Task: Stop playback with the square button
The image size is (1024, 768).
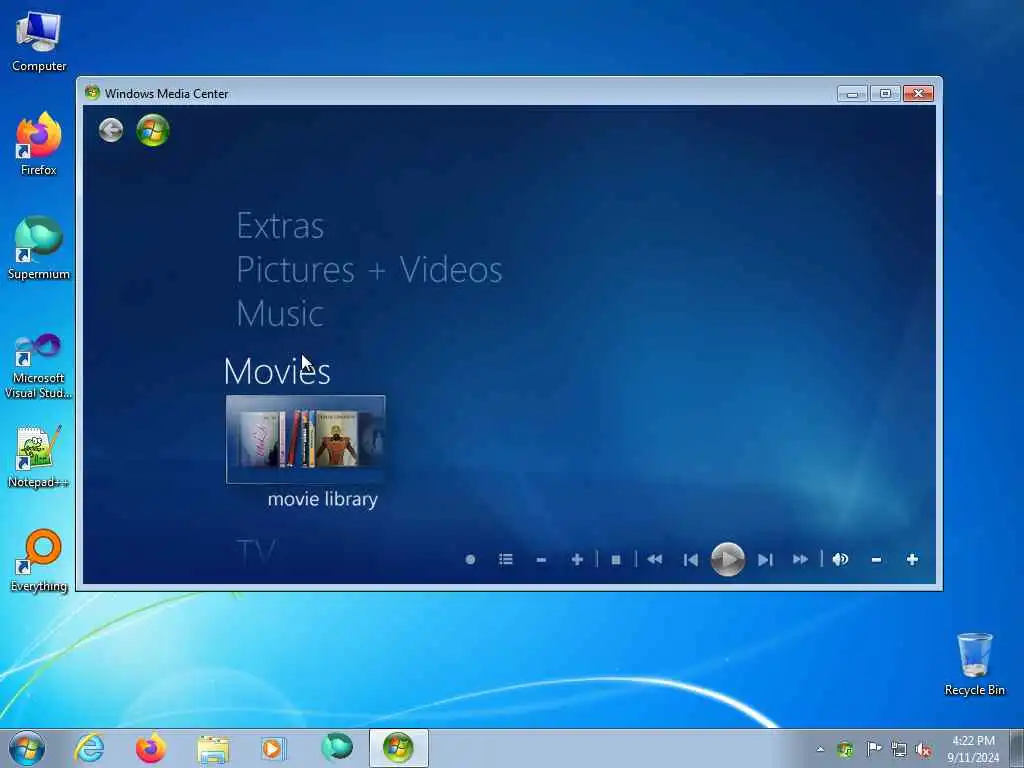Action: tap(615, 560)
